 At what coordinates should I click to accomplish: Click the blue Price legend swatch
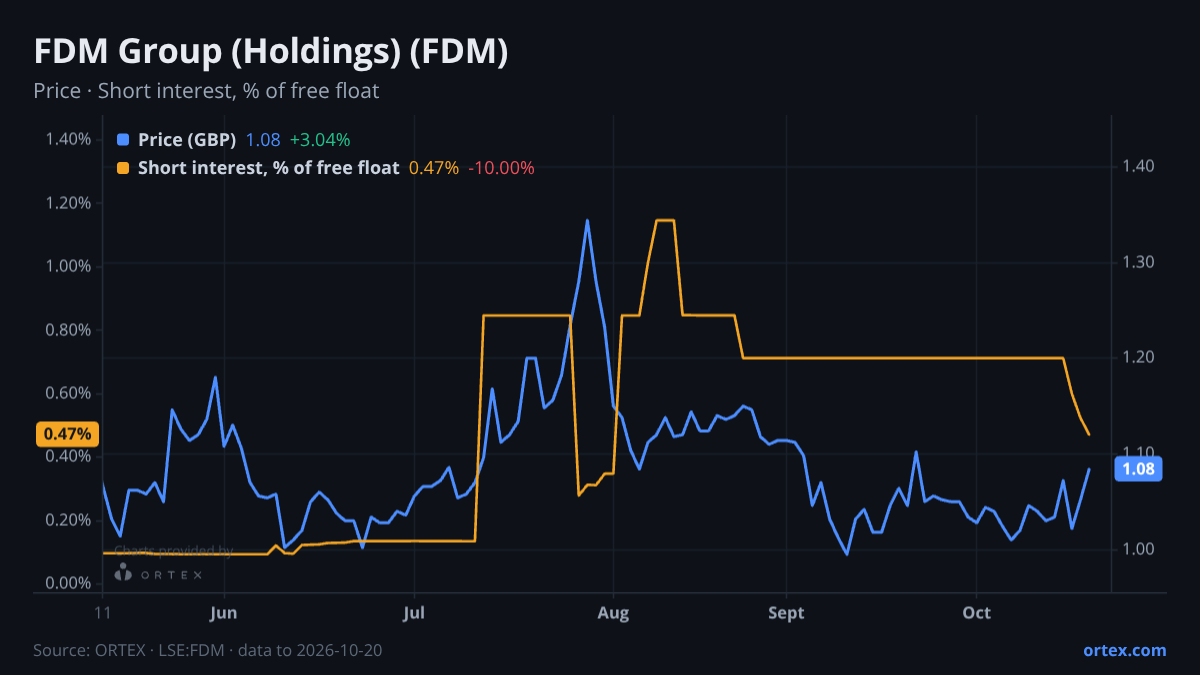coord(123,139)
